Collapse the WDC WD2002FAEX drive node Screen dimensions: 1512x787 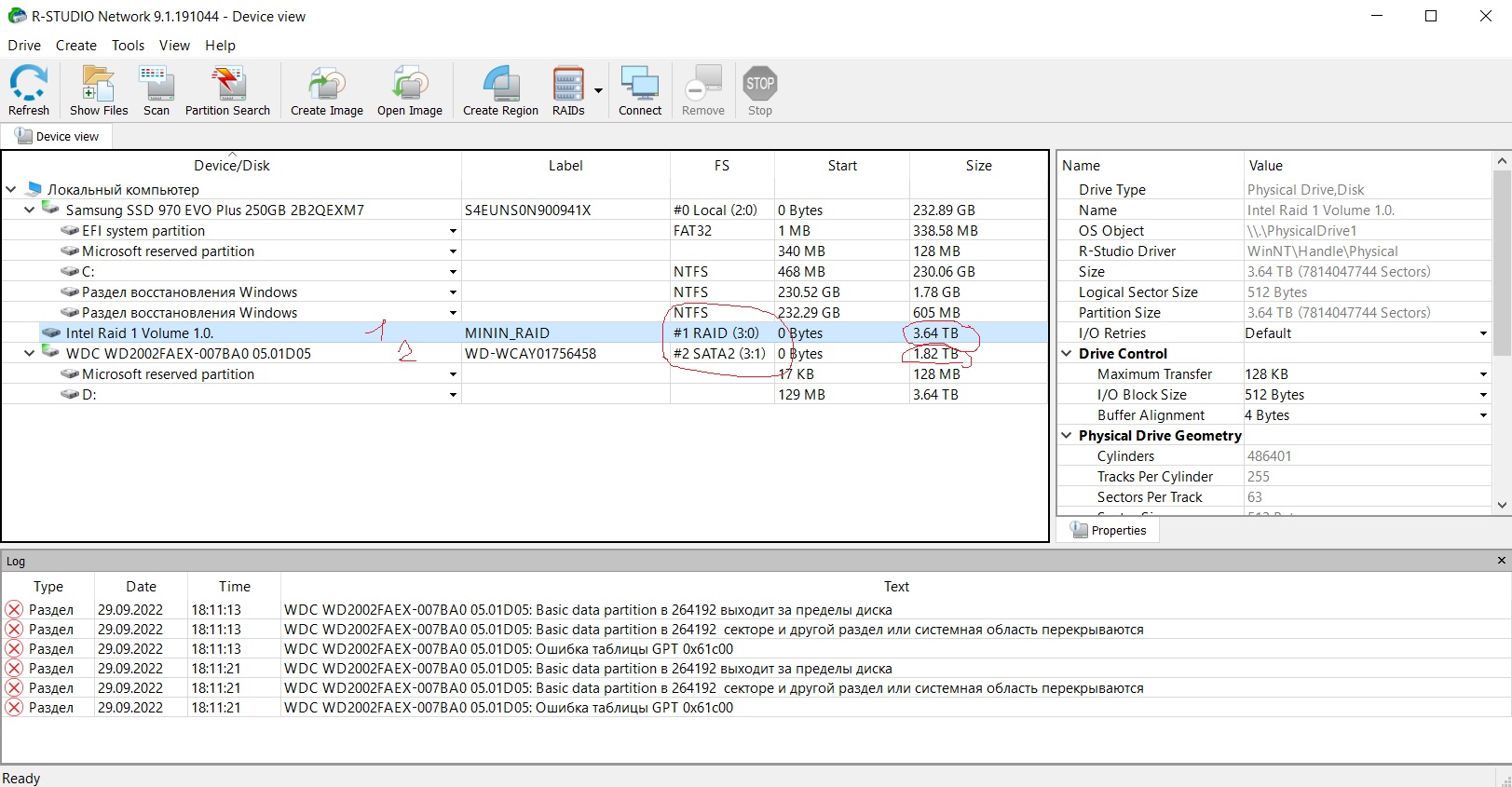tap(29, 353)
